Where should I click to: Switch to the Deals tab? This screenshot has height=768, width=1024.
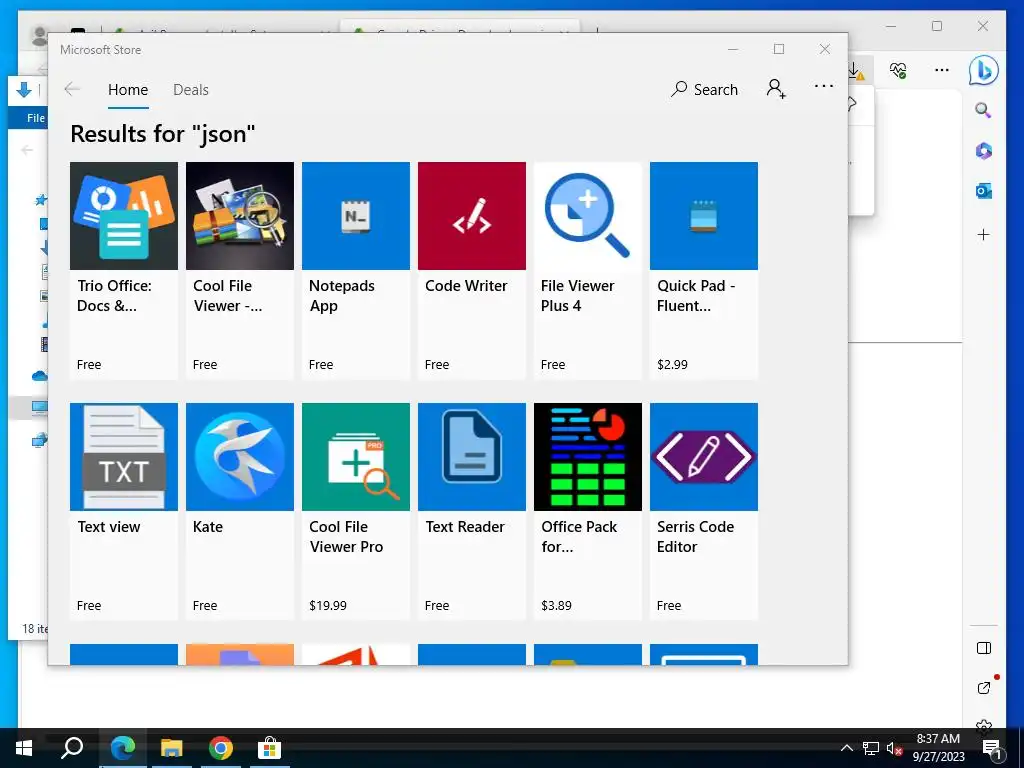(x=191, y=89)
